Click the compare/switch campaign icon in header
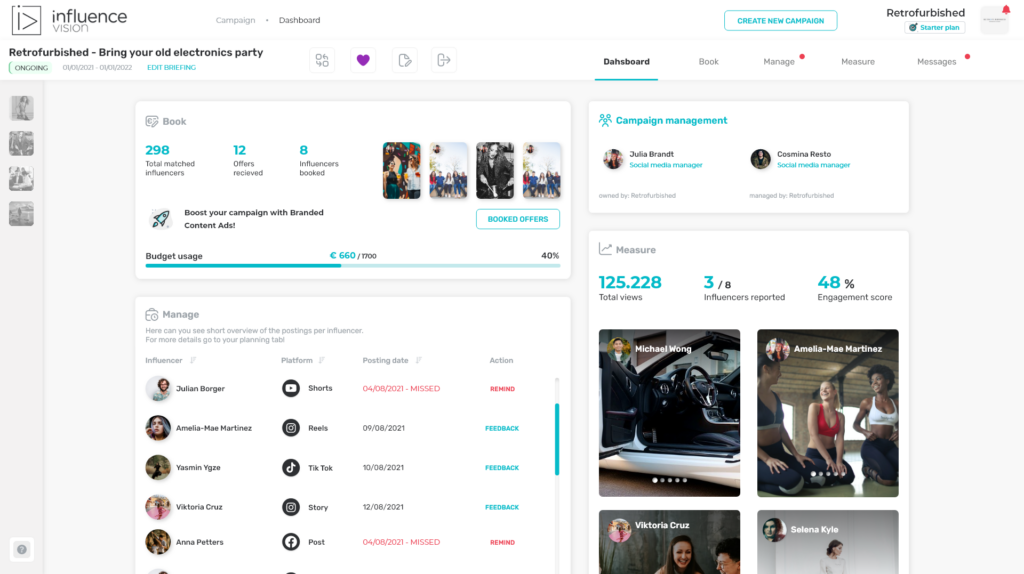The image size is (1024, 574). (322, 60)
